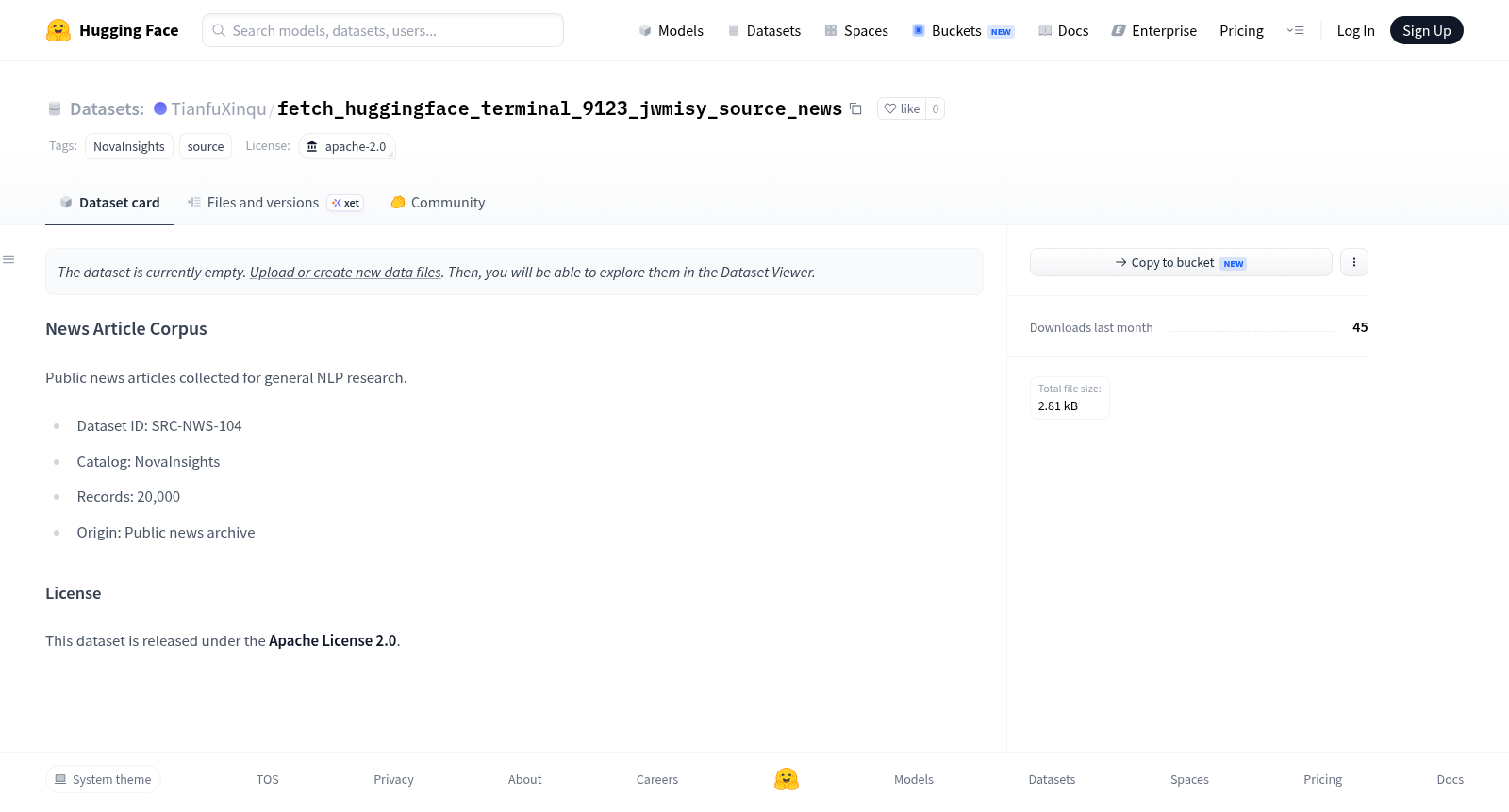Click the like button

pos(902,108)
